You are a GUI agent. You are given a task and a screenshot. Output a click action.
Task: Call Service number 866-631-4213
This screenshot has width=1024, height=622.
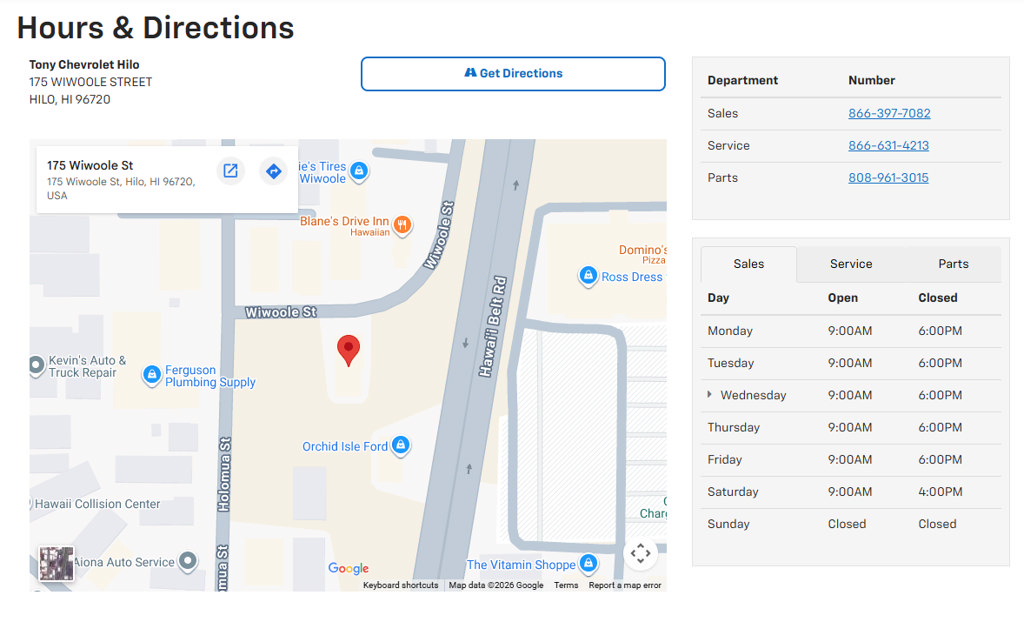tap(888, 146)
